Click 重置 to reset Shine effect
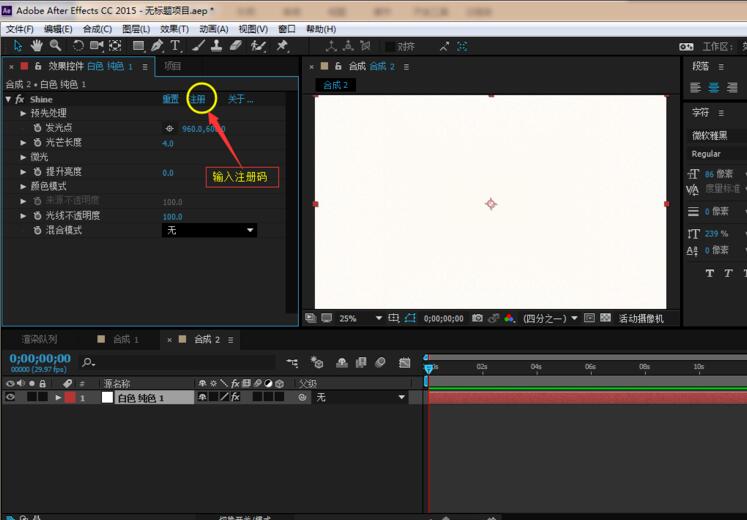The width and height of the screenshot is (747, 520). [171, 100]
